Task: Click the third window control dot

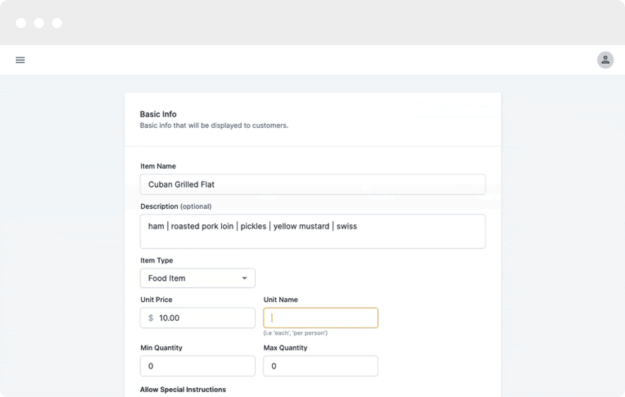Action: coord(57,23)
